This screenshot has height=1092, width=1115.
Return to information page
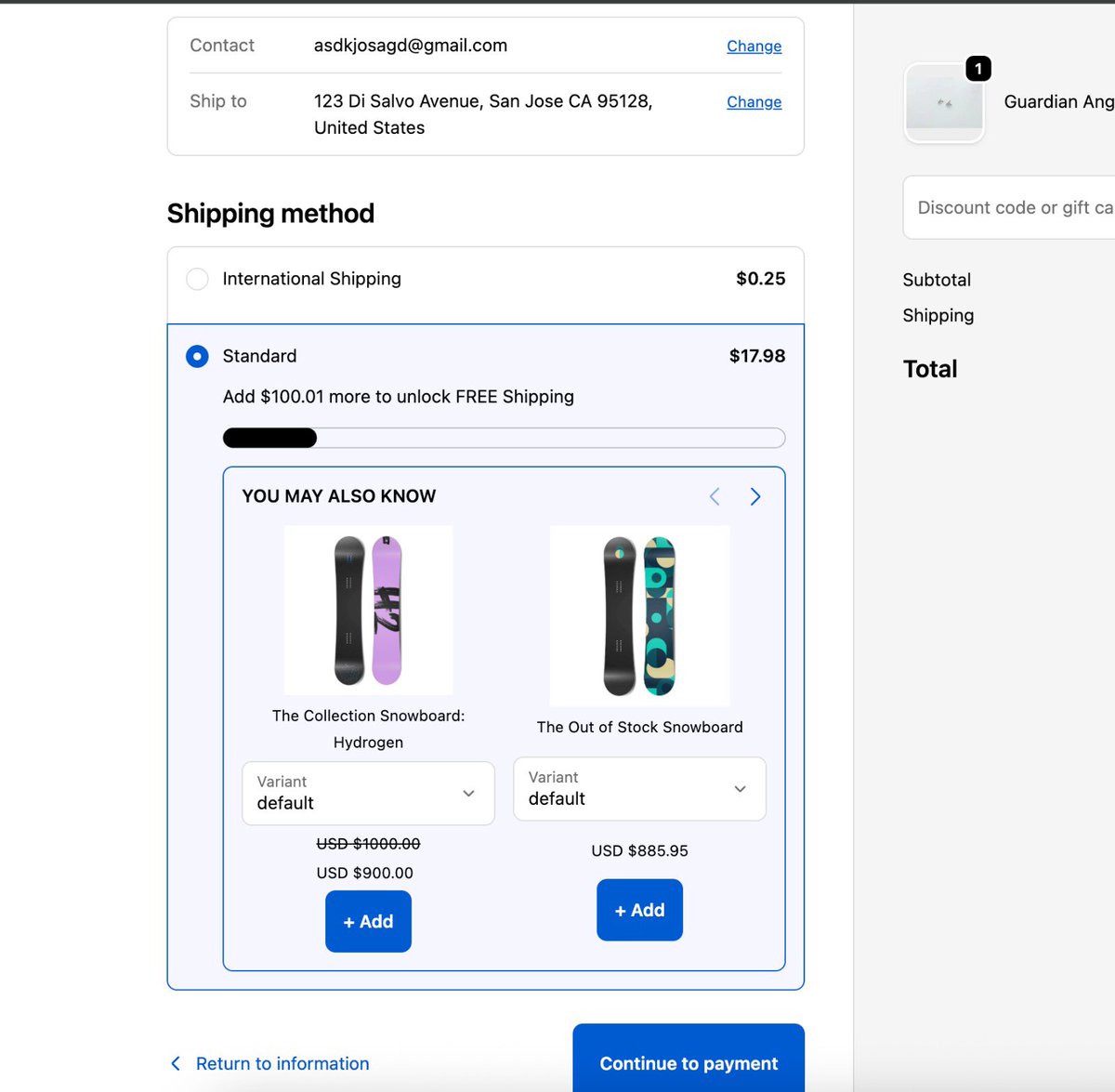tap(282, 1063)
